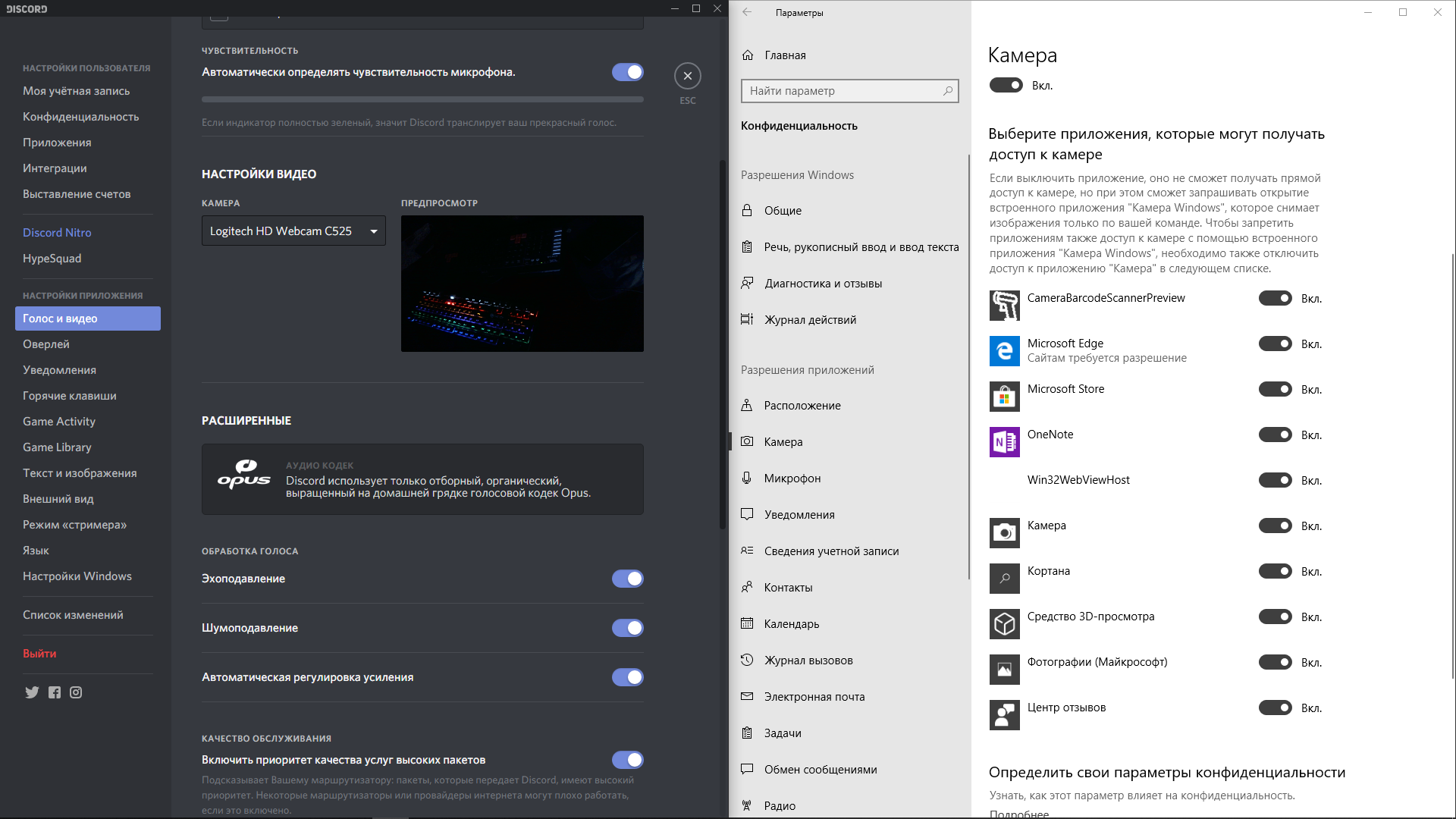Click the webcam preview image in Discord

coord(522,284)
